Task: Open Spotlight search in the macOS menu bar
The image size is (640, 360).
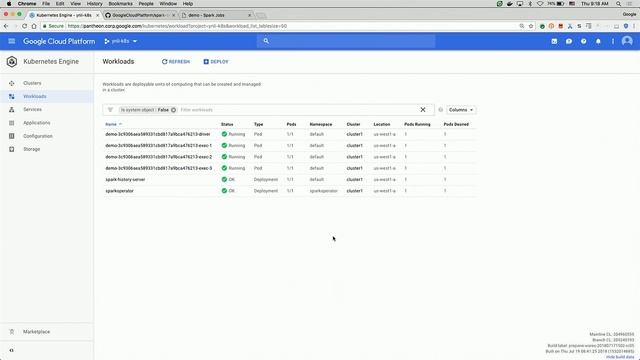Action: (x=618, y=4)
